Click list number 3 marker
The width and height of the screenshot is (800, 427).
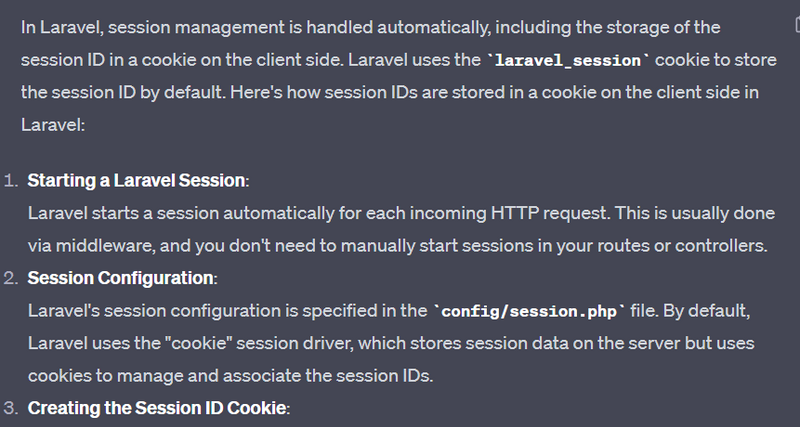(11, 408)
